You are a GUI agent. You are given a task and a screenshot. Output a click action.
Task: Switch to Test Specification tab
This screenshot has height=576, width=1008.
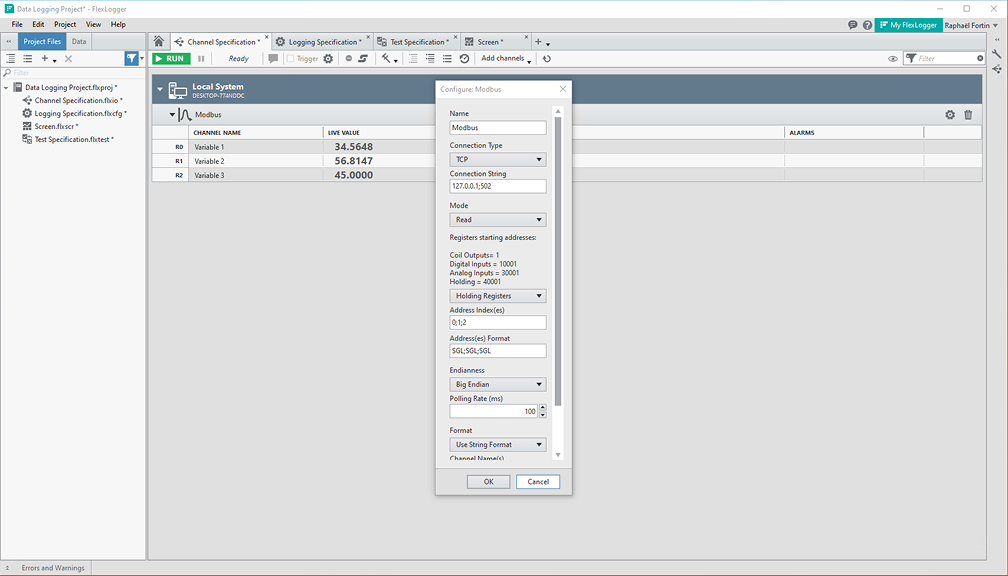tap(415, 42)
